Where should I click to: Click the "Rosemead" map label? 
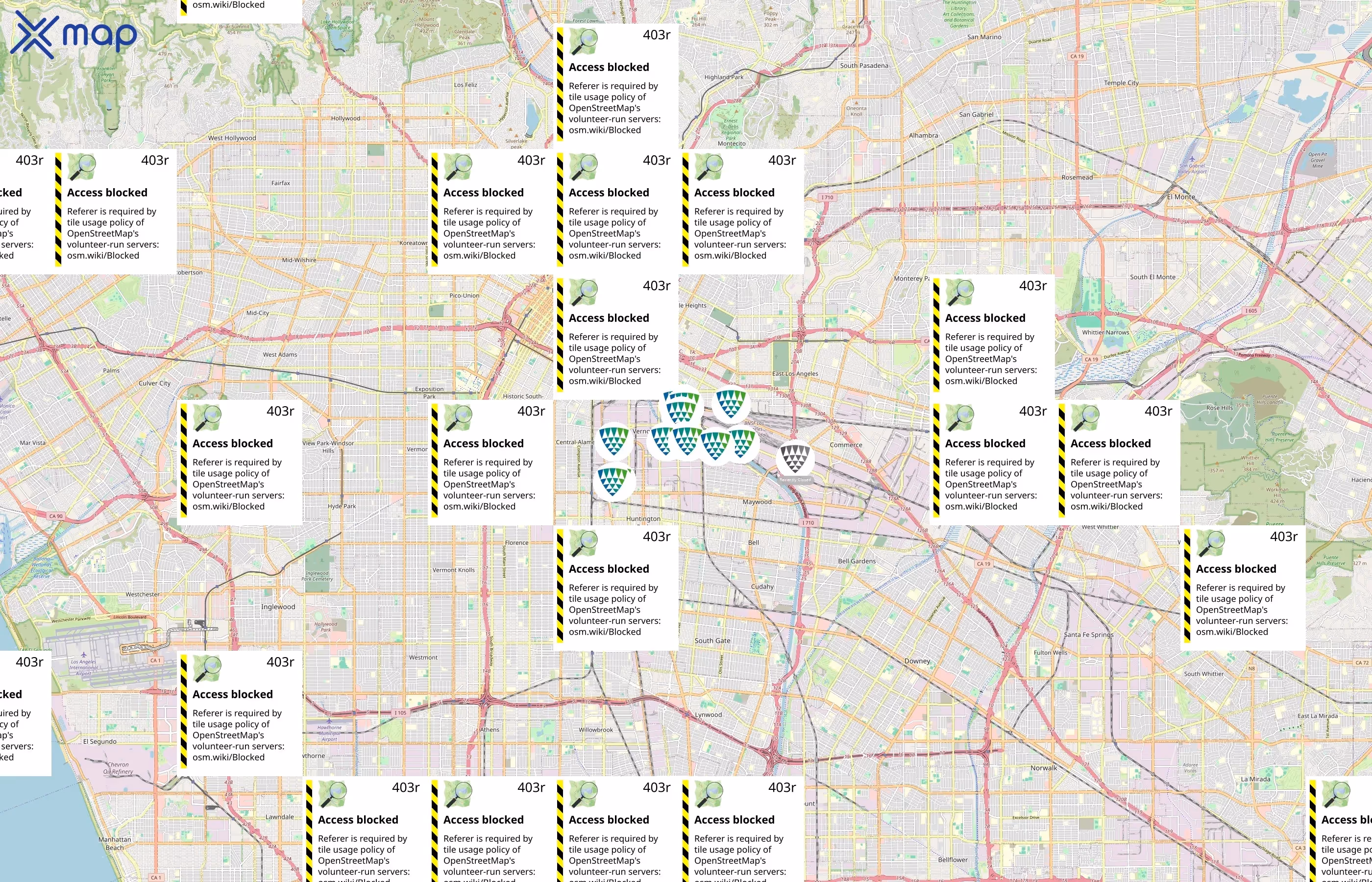pyautogui.click(x=1077, y=177)
